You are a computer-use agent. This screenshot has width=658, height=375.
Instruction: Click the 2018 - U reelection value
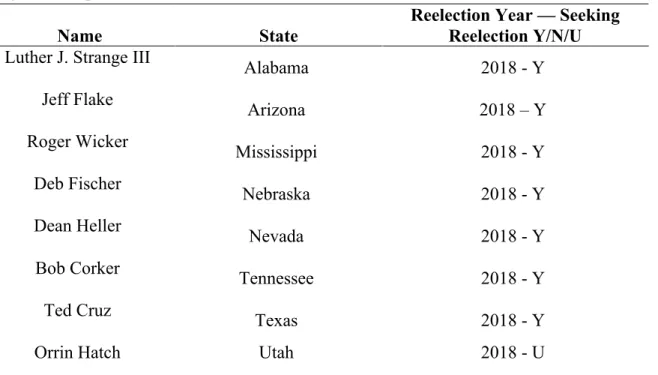(x=512, y=353)
